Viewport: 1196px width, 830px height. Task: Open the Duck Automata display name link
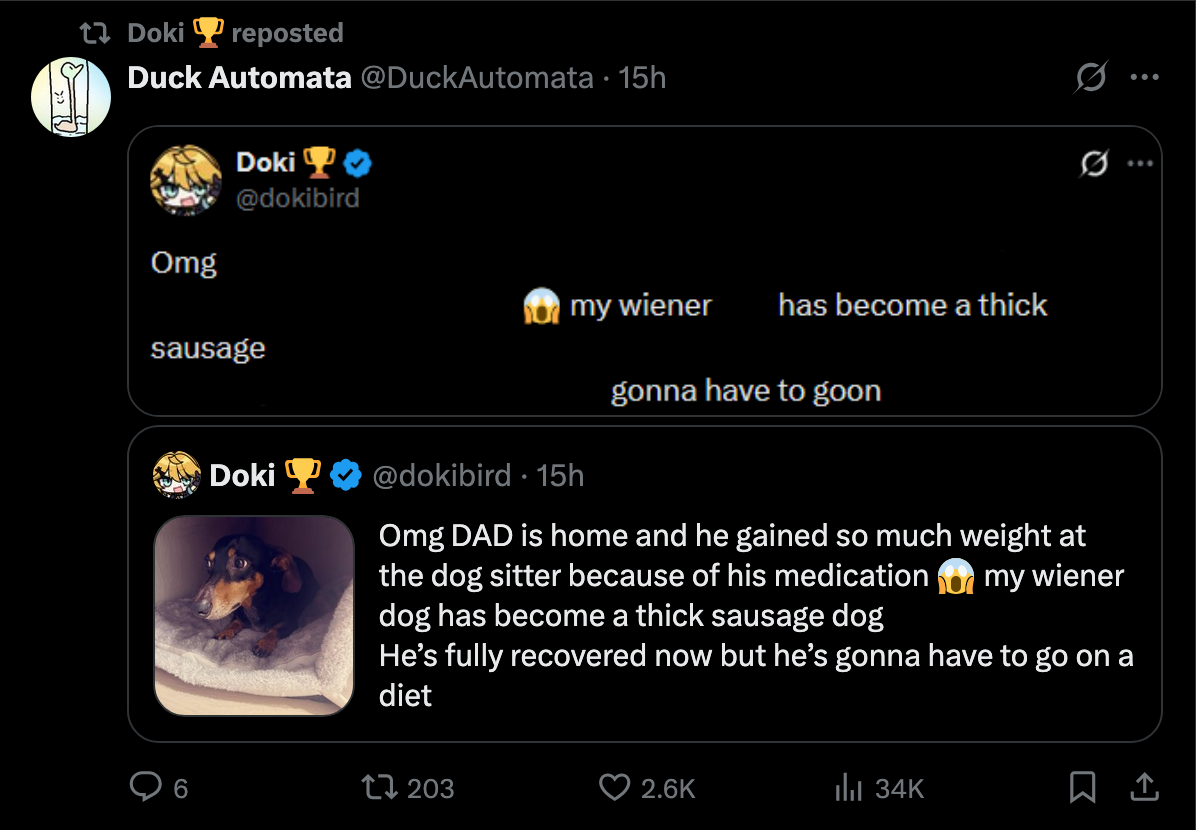239,77
